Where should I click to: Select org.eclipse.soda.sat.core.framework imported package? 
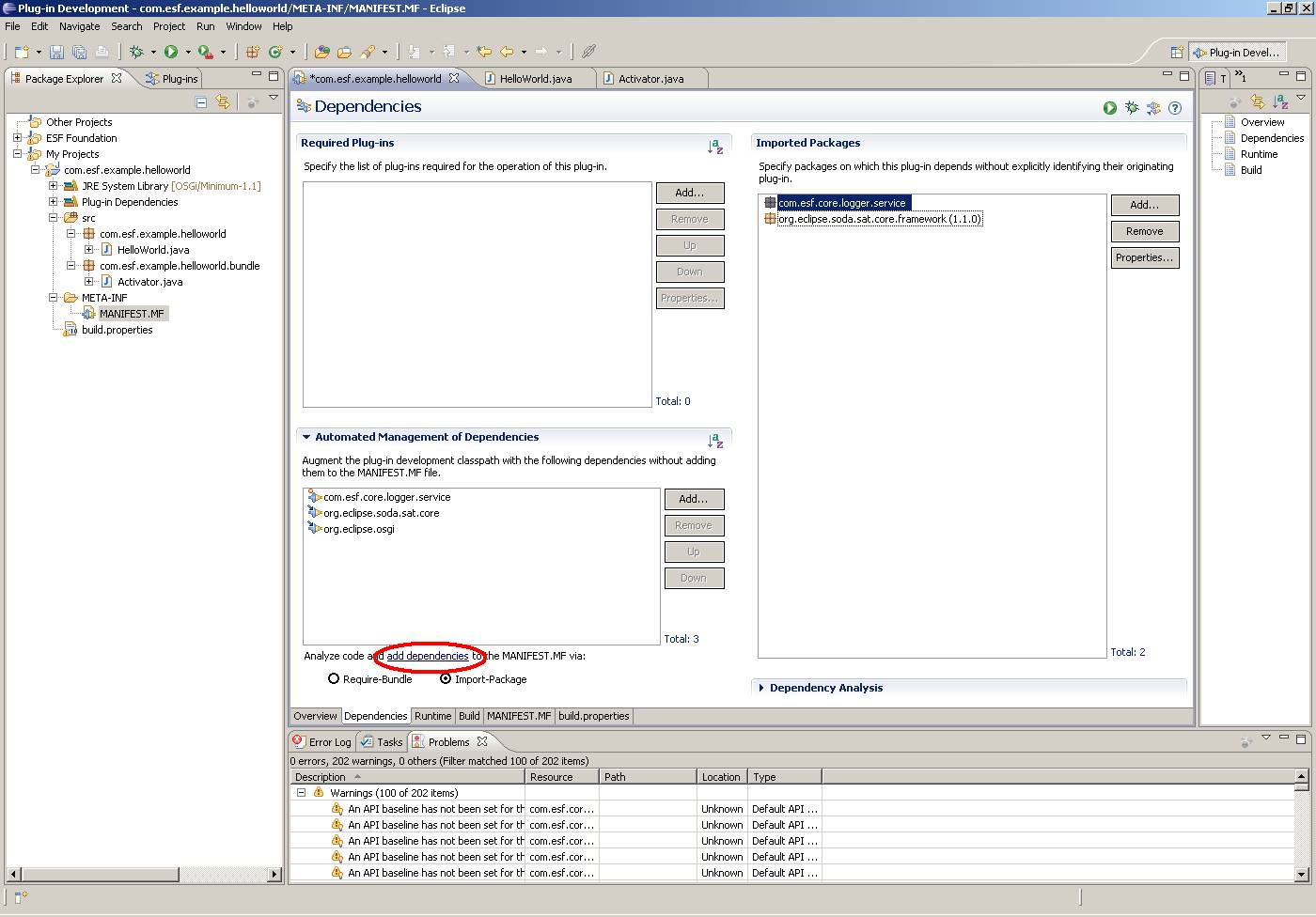[x=873, y=219]
